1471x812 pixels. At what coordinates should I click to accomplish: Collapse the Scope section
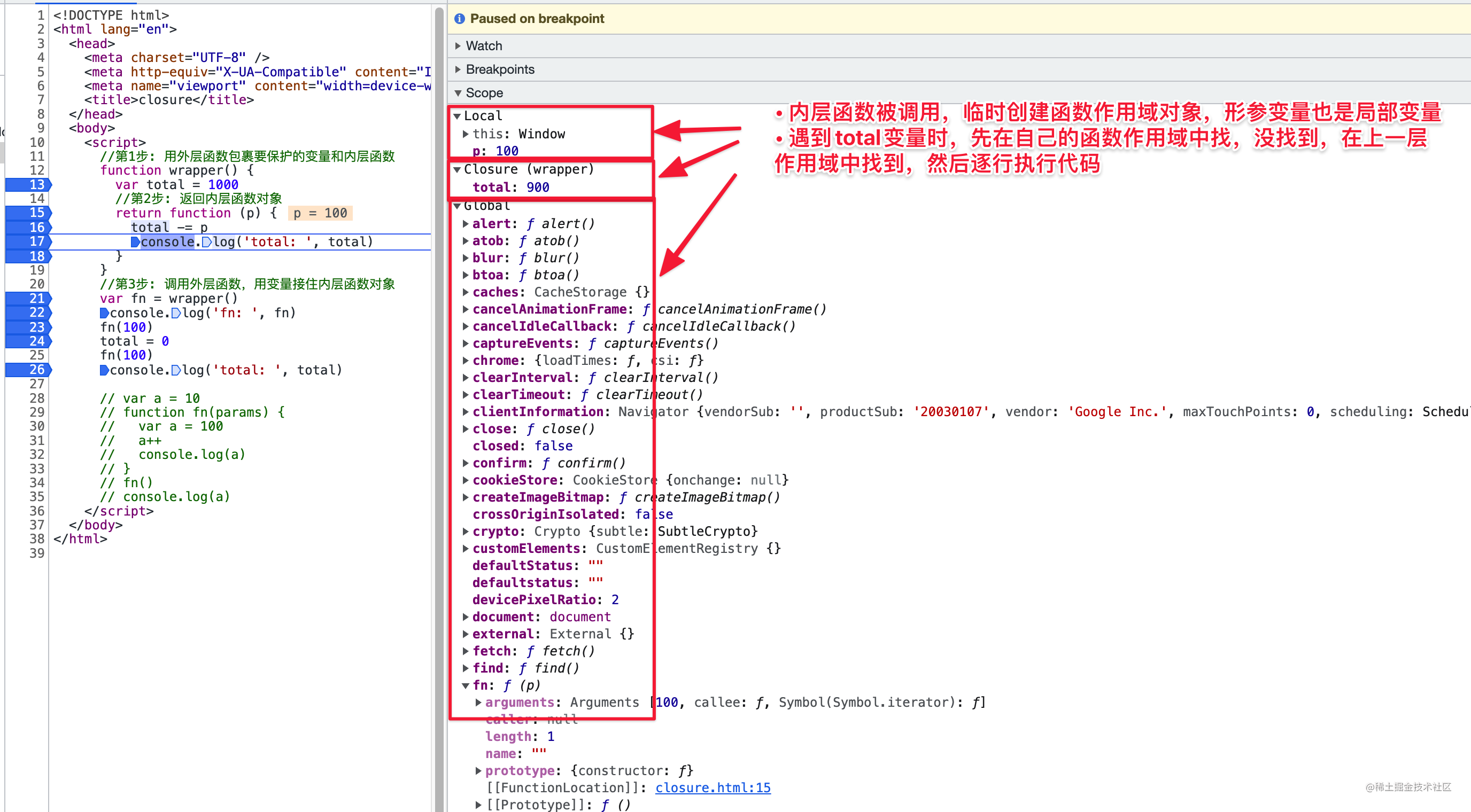[484, 93]
